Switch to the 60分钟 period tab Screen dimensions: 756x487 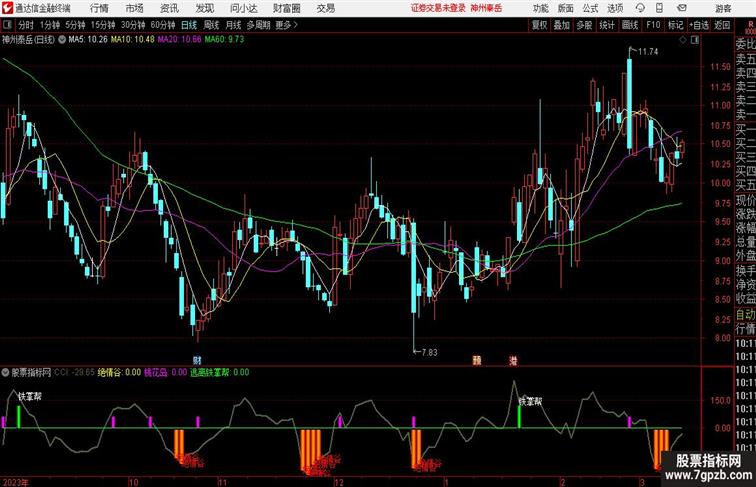pos(162,25)
